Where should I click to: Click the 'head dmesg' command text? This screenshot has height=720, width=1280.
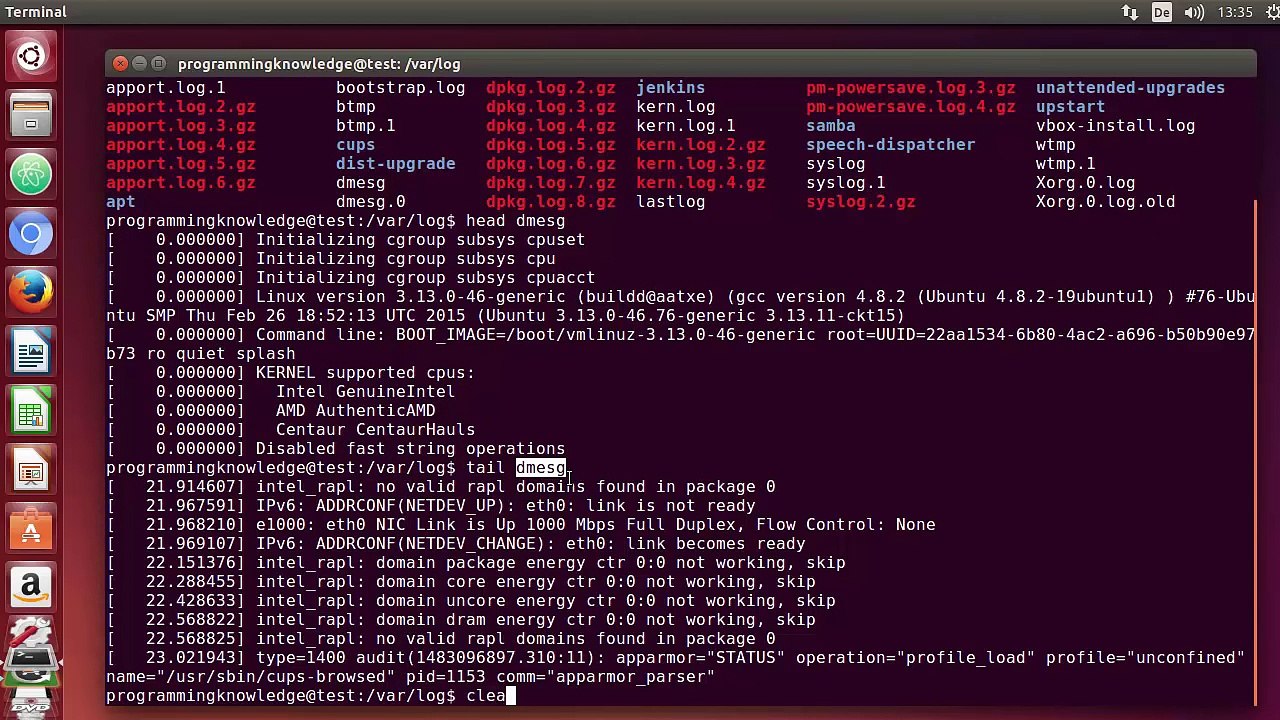[x=516, y=221]
